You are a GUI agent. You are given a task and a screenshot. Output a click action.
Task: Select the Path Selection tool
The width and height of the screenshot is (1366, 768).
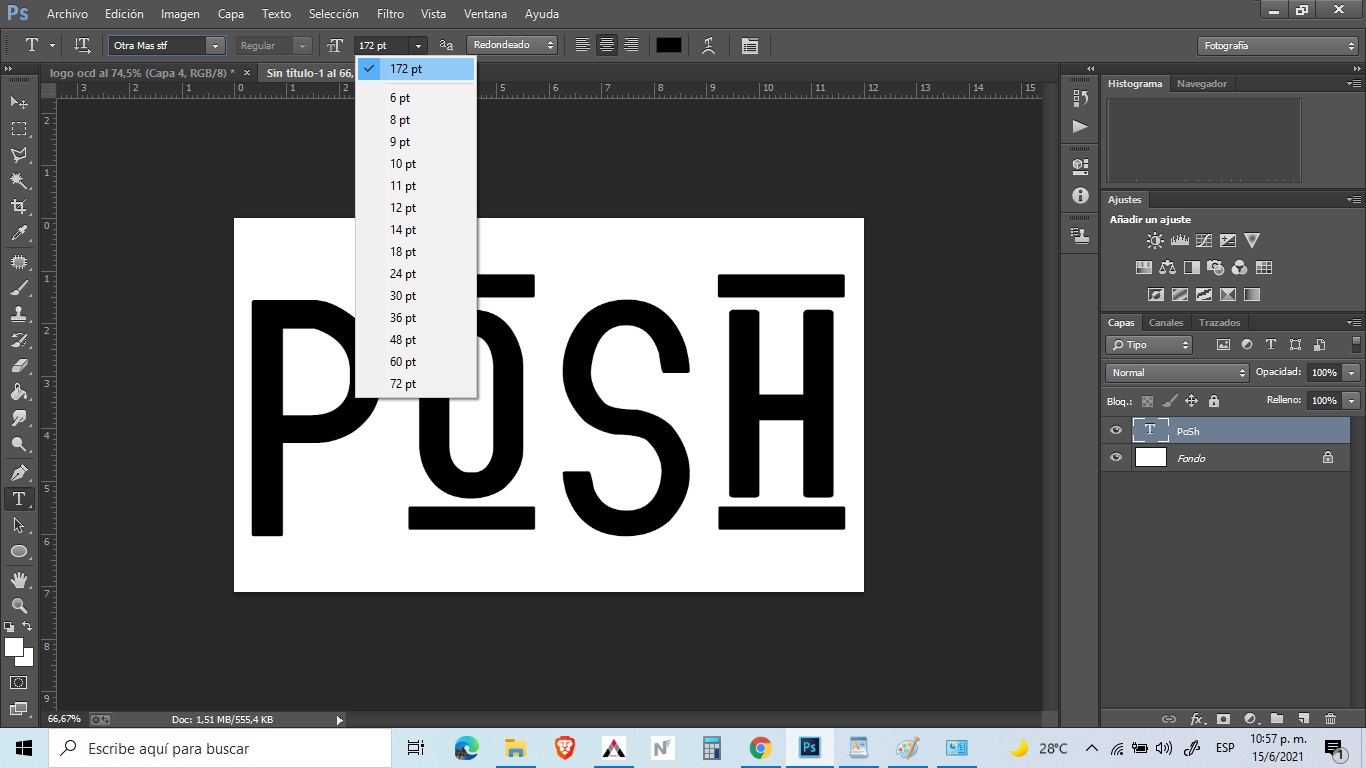click(19, 525)
